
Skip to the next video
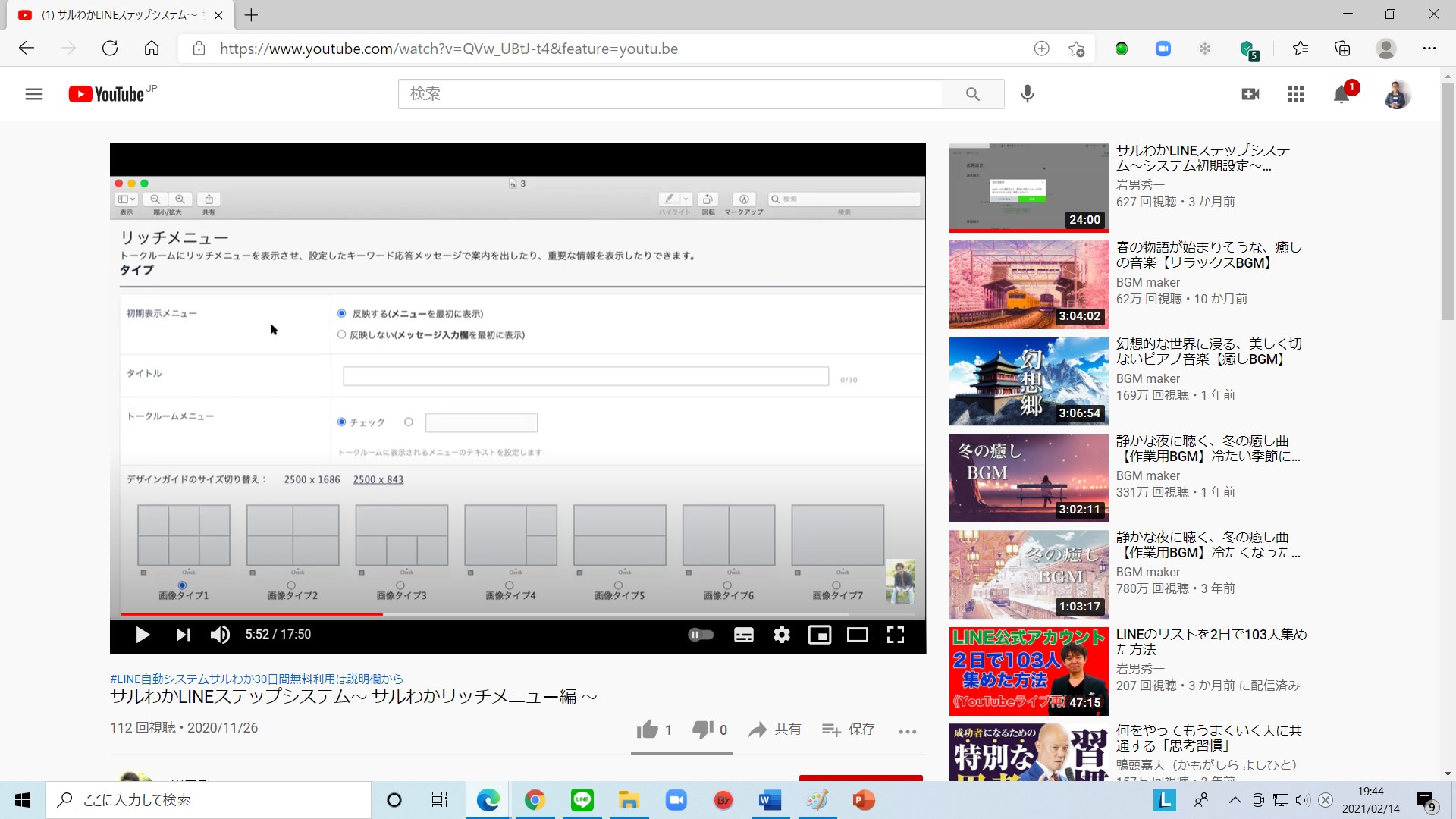183,635
